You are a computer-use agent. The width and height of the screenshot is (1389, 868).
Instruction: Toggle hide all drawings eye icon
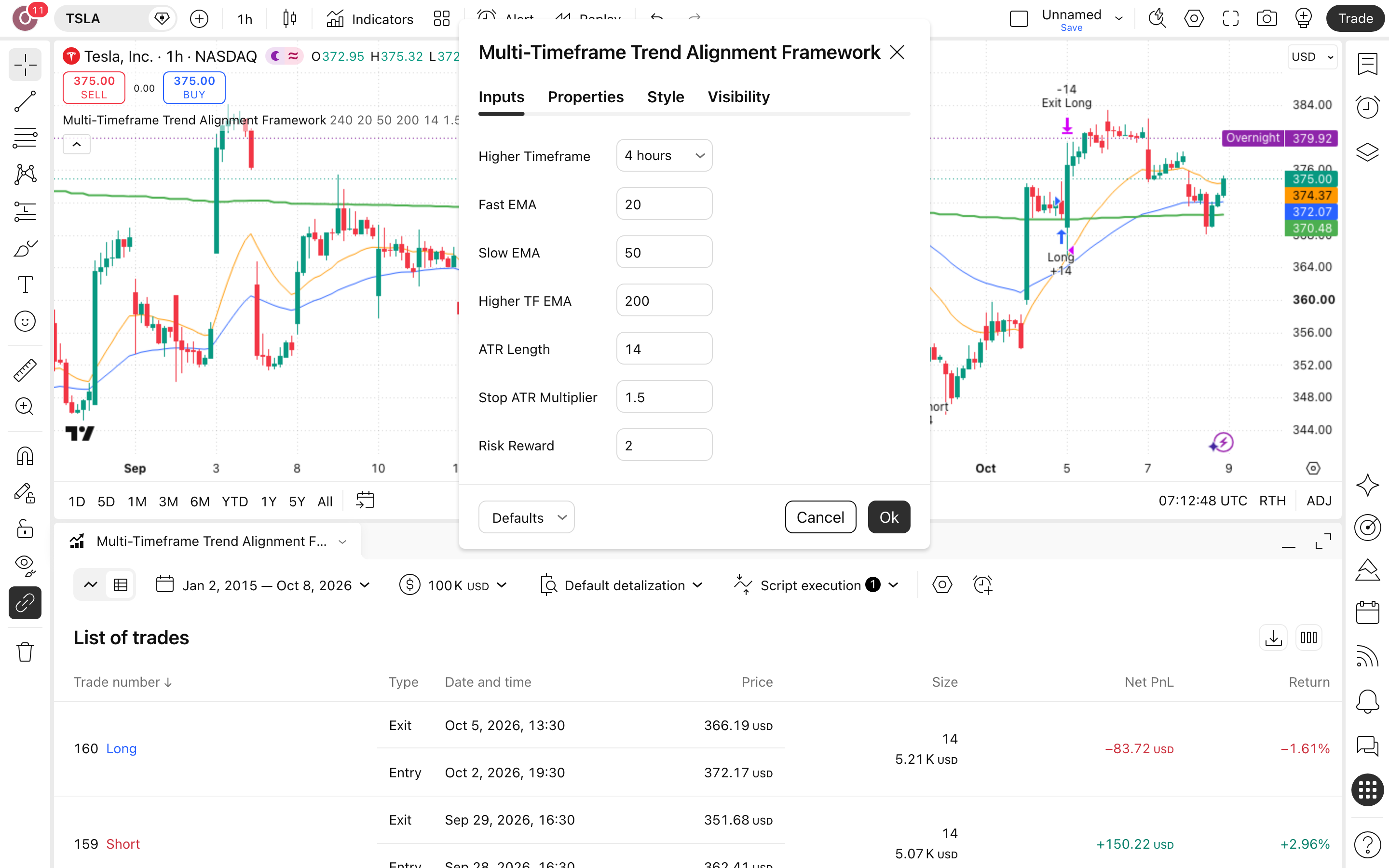(25, 566)
